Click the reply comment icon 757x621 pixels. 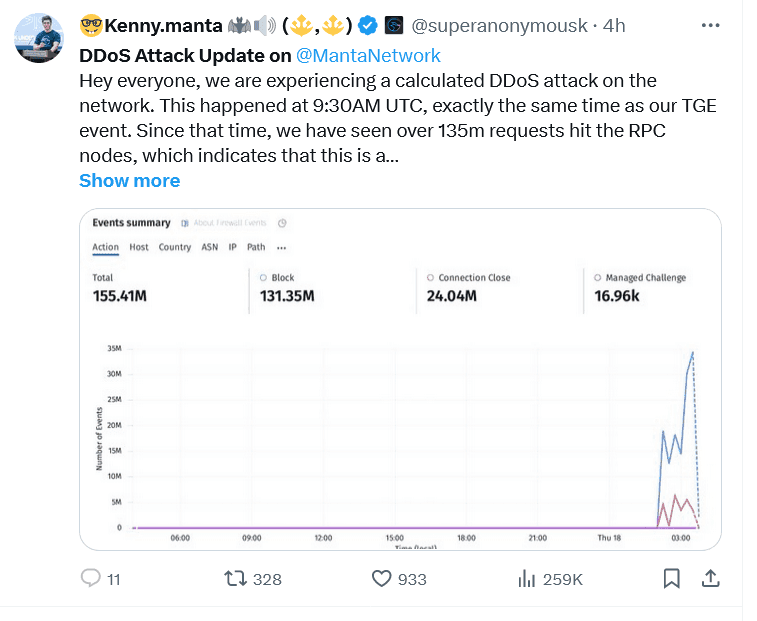(90, 578)
